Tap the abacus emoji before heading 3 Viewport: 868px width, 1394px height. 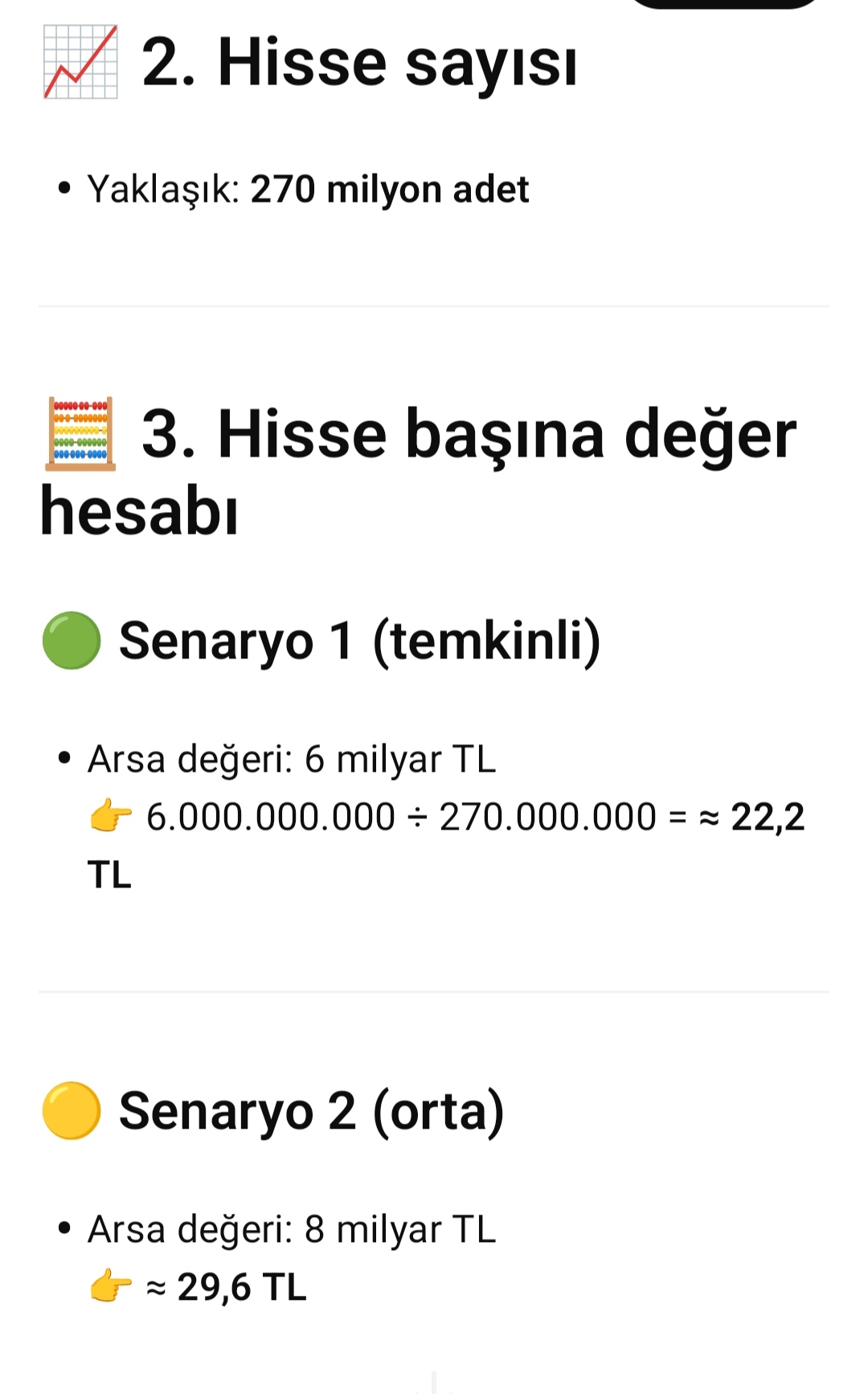coord(80,433)
